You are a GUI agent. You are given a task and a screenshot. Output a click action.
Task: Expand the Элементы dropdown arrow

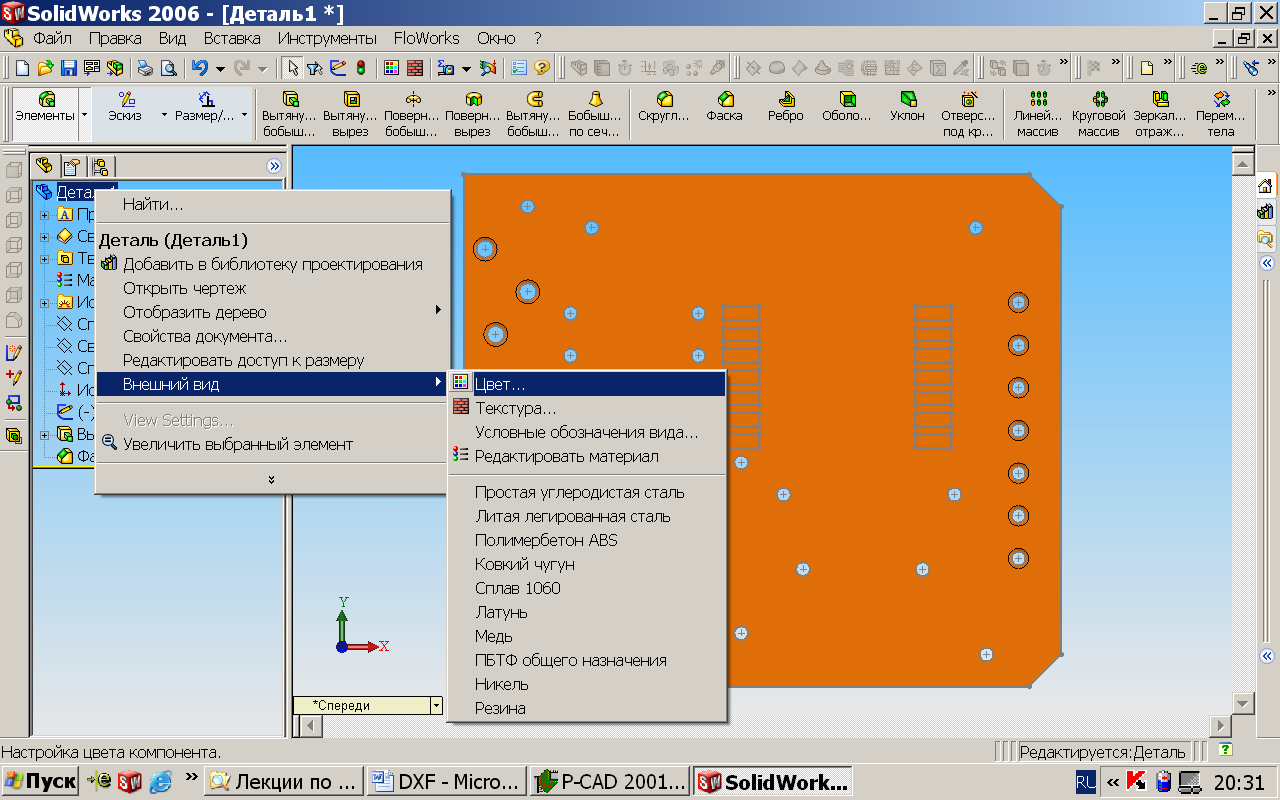[84, 115]
